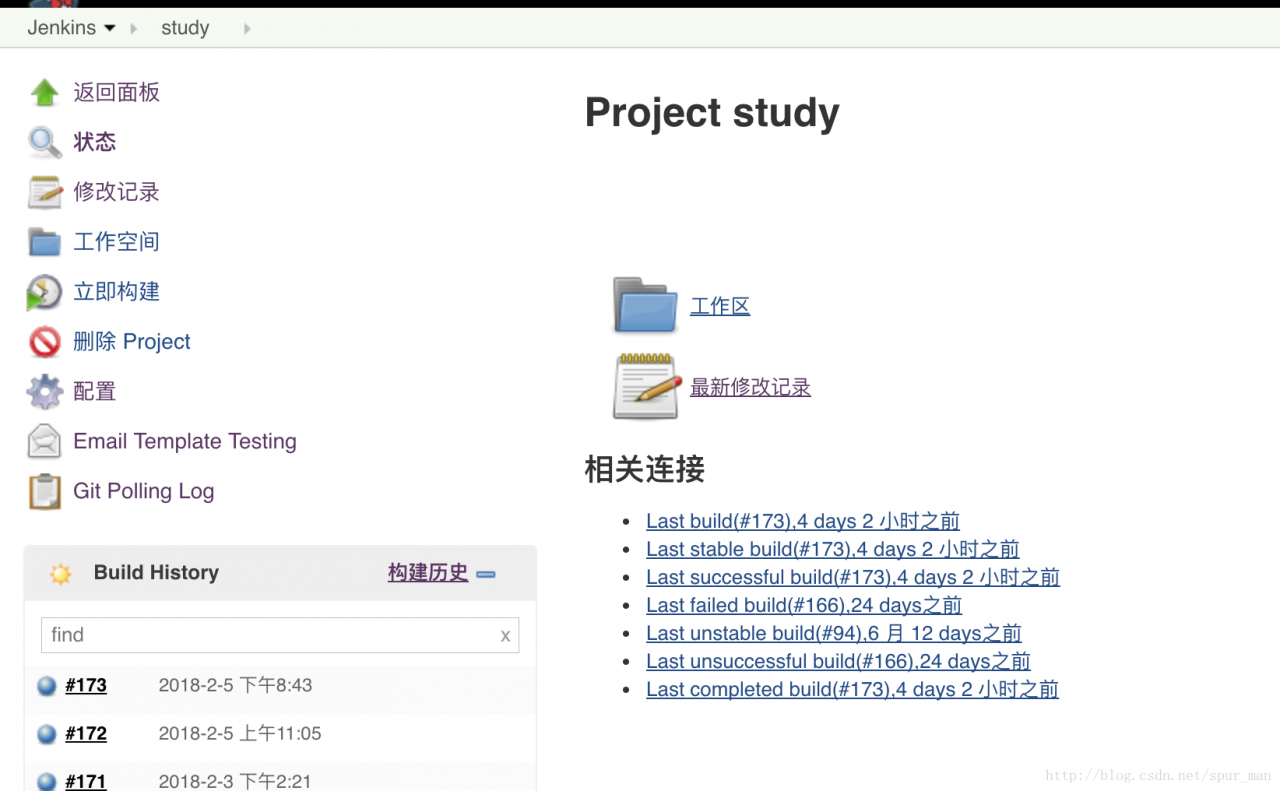
Task: Click the Jenkins breadcrumb item
Action: coord(61,28)
